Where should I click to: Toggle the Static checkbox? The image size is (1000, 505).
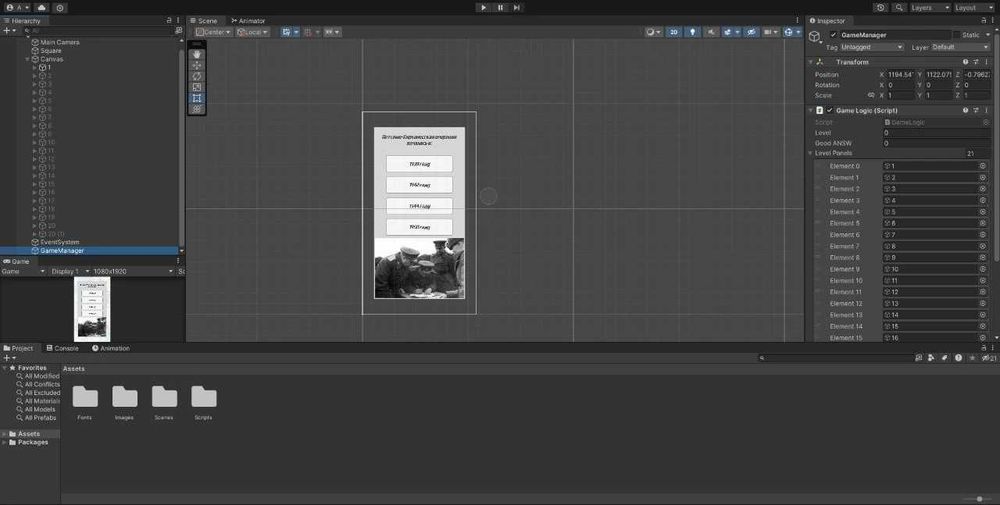click(x=957, y=35)
